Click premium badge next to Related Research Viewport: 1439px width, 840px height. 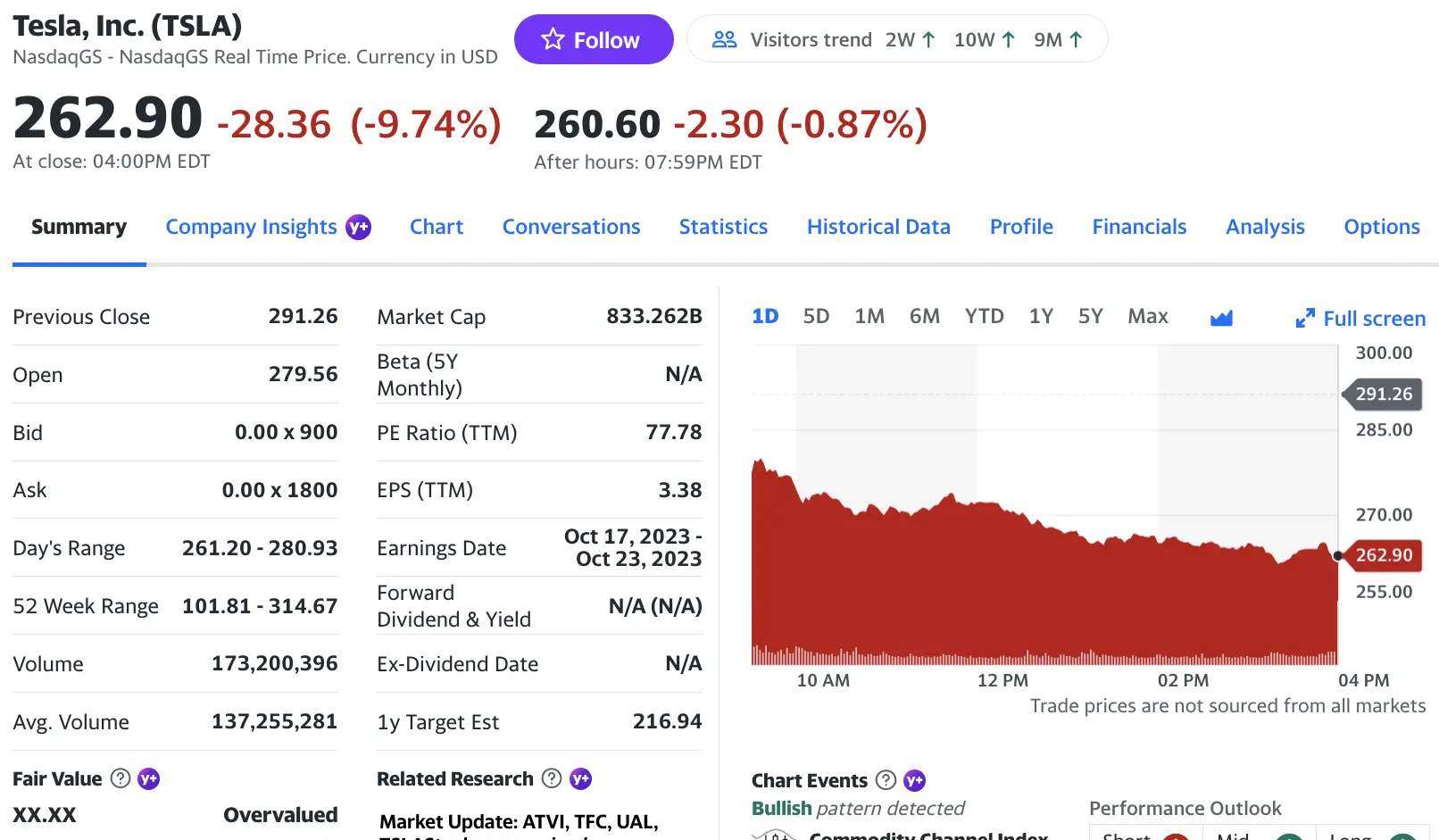580,778
